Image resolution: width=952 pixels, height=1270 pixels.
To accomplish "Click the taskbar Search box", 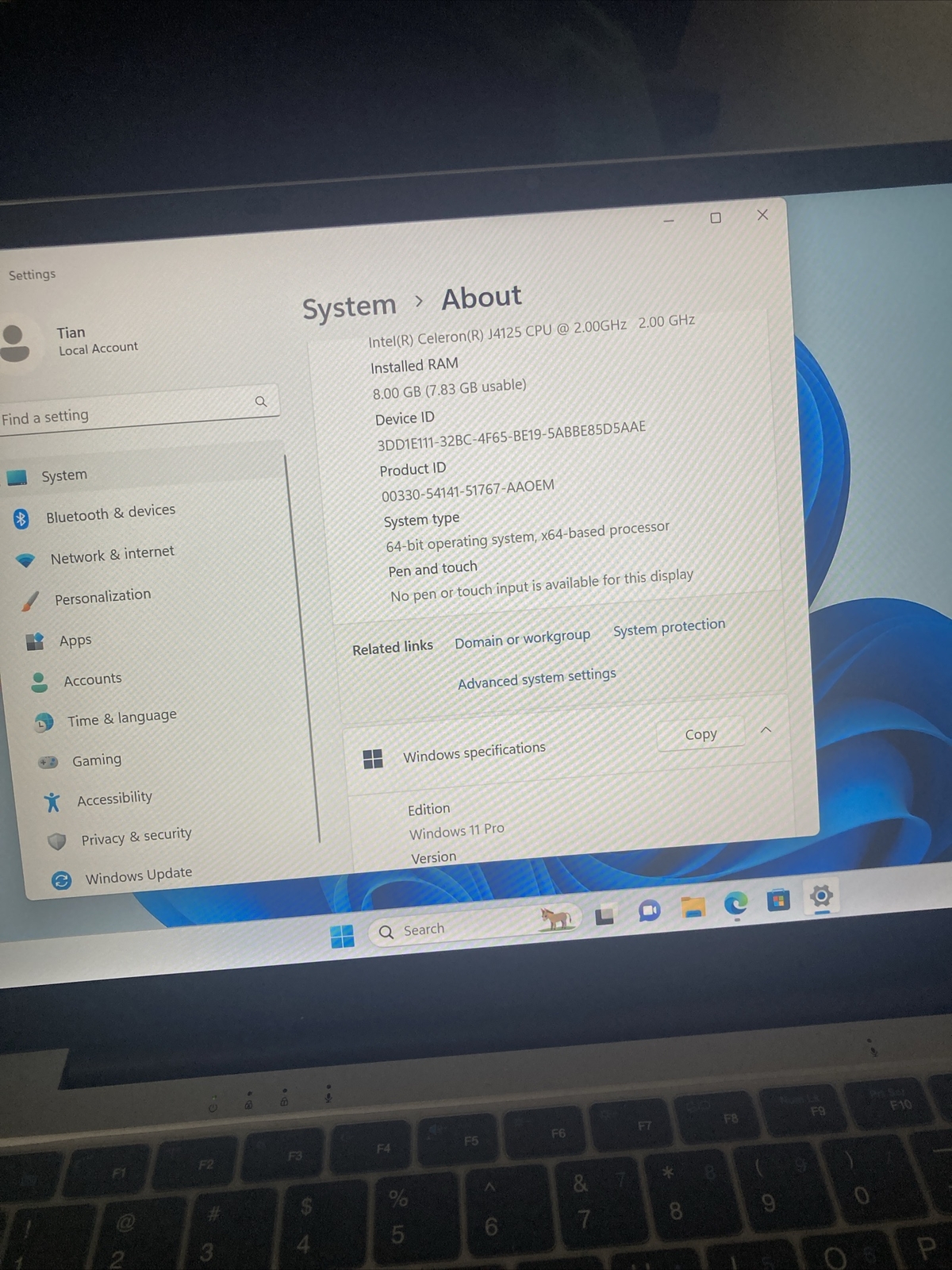I will pos(474,926).
